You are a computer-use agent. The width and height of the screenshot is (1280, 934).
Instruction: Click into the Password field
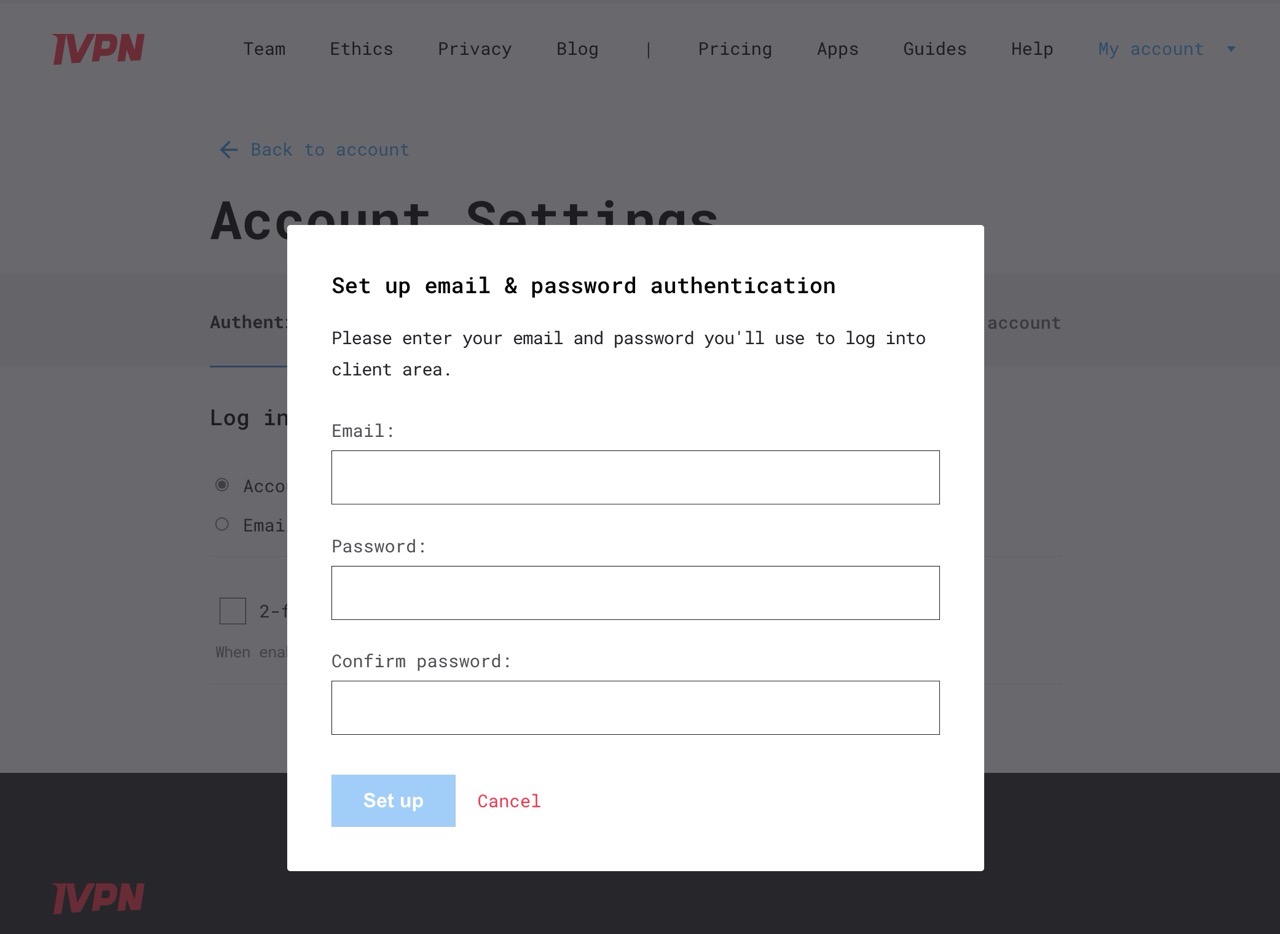(x=635, y=593)
